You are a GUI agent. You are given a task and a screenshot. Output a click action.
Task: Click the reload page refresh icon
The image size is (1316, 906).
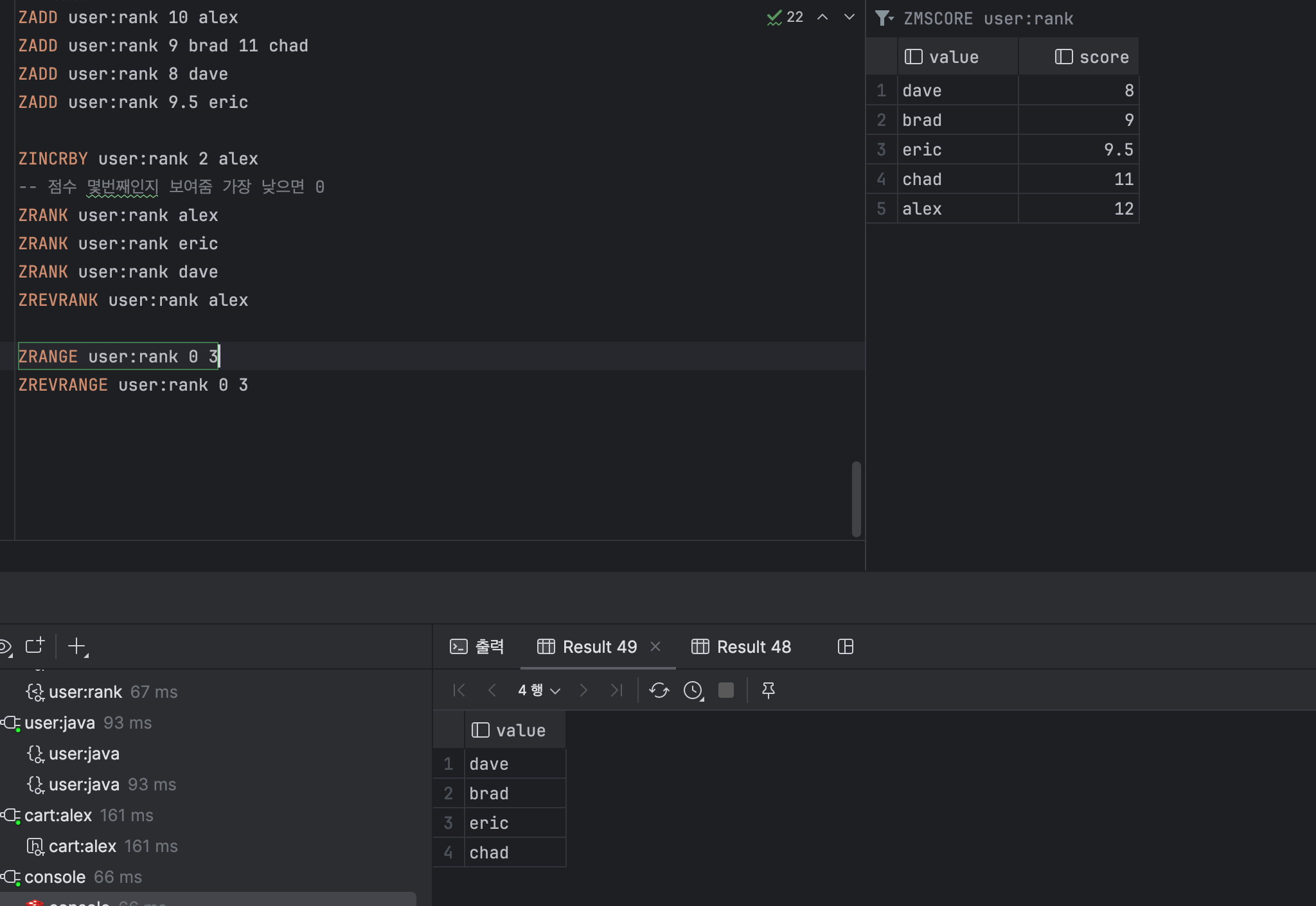point(659,690)
